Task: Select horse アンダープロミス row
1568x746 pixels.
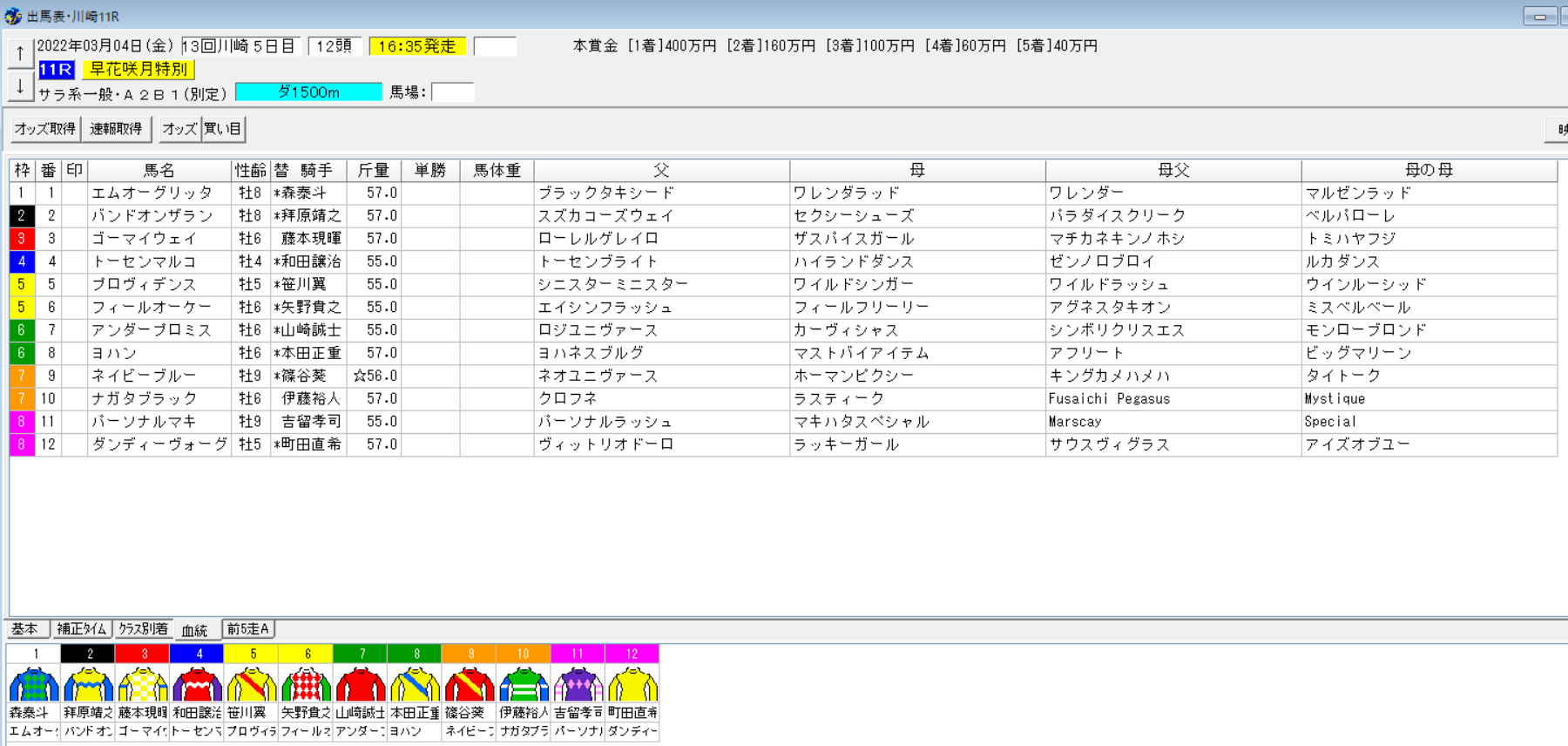Action: 782,330
